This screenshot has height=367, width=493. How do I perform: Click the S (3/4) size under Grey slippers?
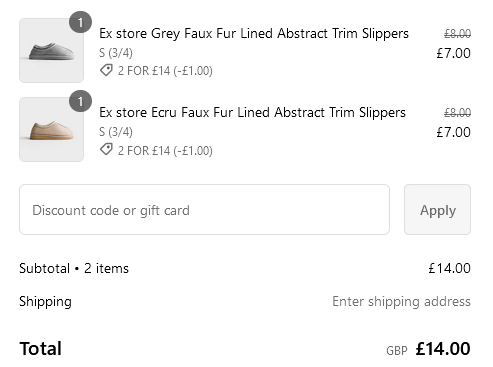[116, 53]
